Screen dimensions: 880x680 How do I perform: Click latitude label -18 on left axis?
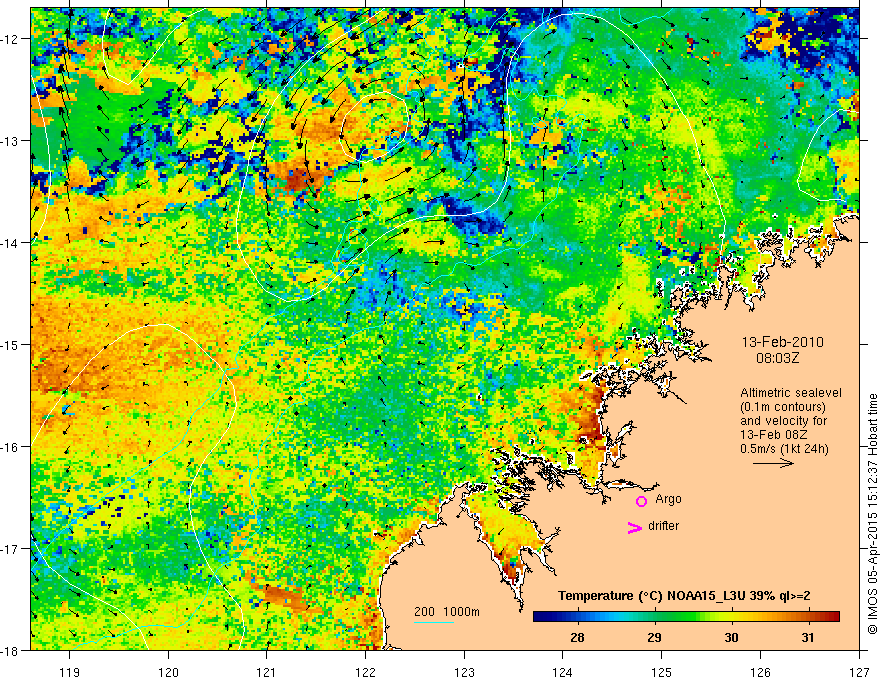tap(9, 650)
